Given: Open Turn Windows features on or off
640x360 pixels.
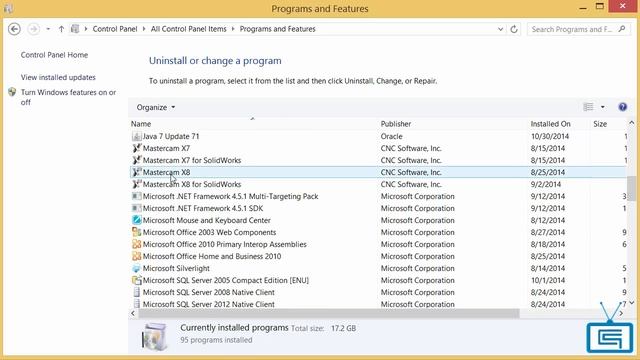Looking at the screenshot, I should point(69,97).
